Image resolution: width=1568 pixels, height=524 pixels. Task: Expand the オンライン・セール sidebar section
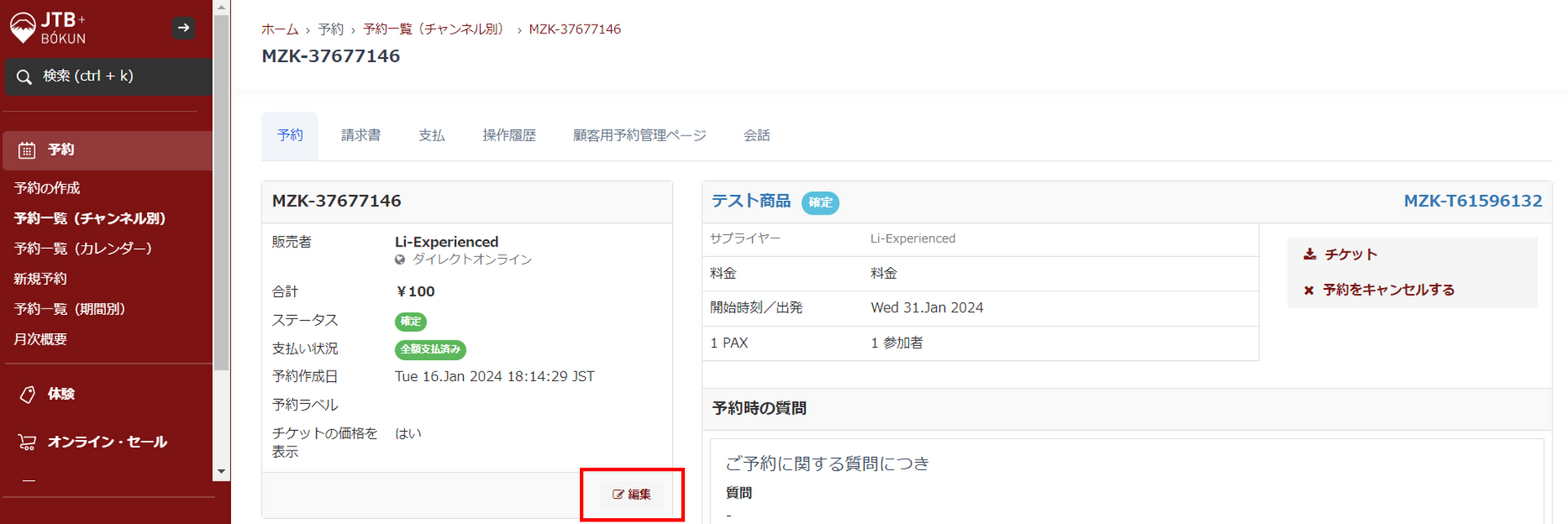[107, 442]
